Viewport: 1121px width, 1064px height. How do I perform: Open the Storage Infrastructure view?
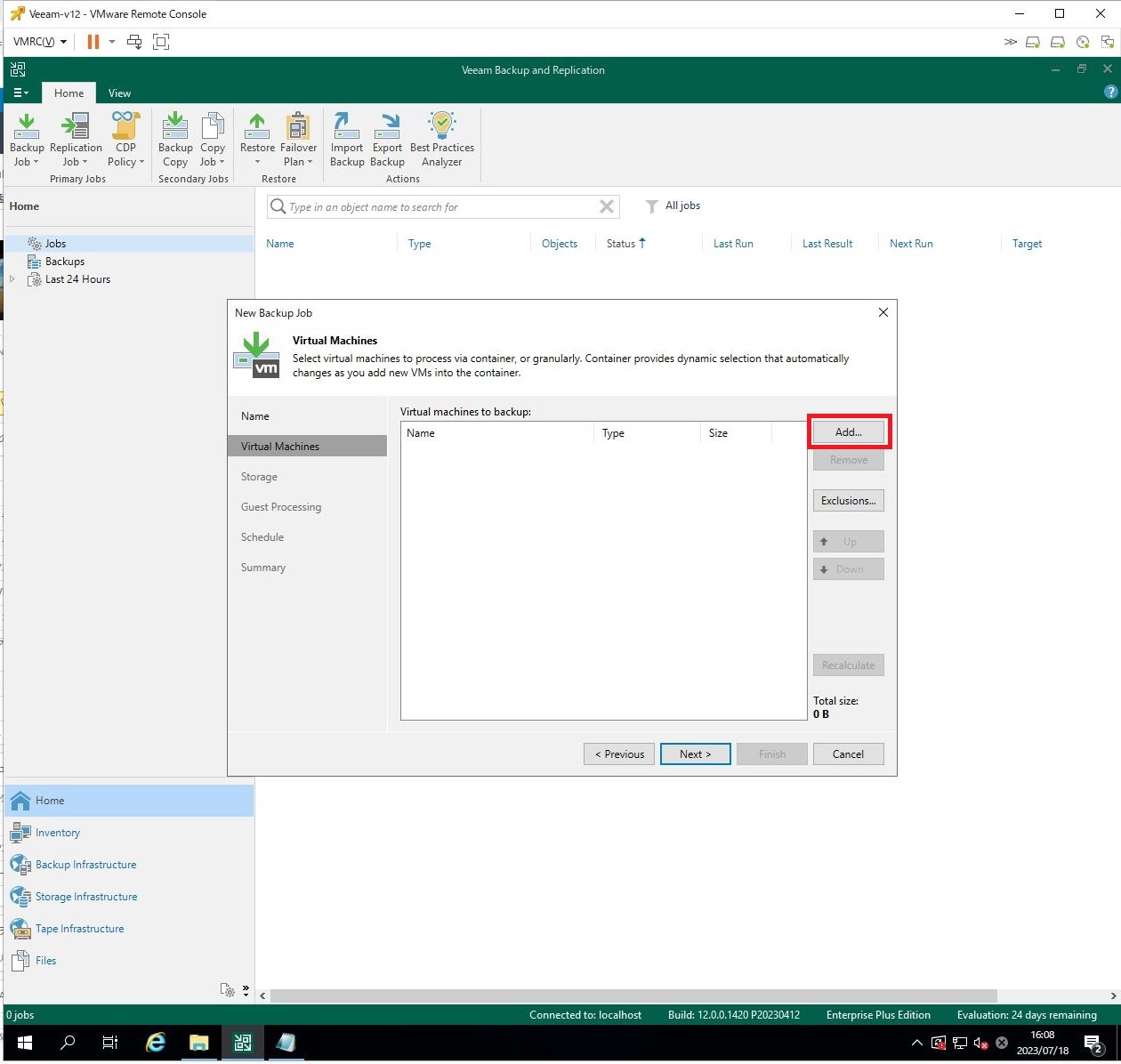pyautogui.click(x=129, y=897)
